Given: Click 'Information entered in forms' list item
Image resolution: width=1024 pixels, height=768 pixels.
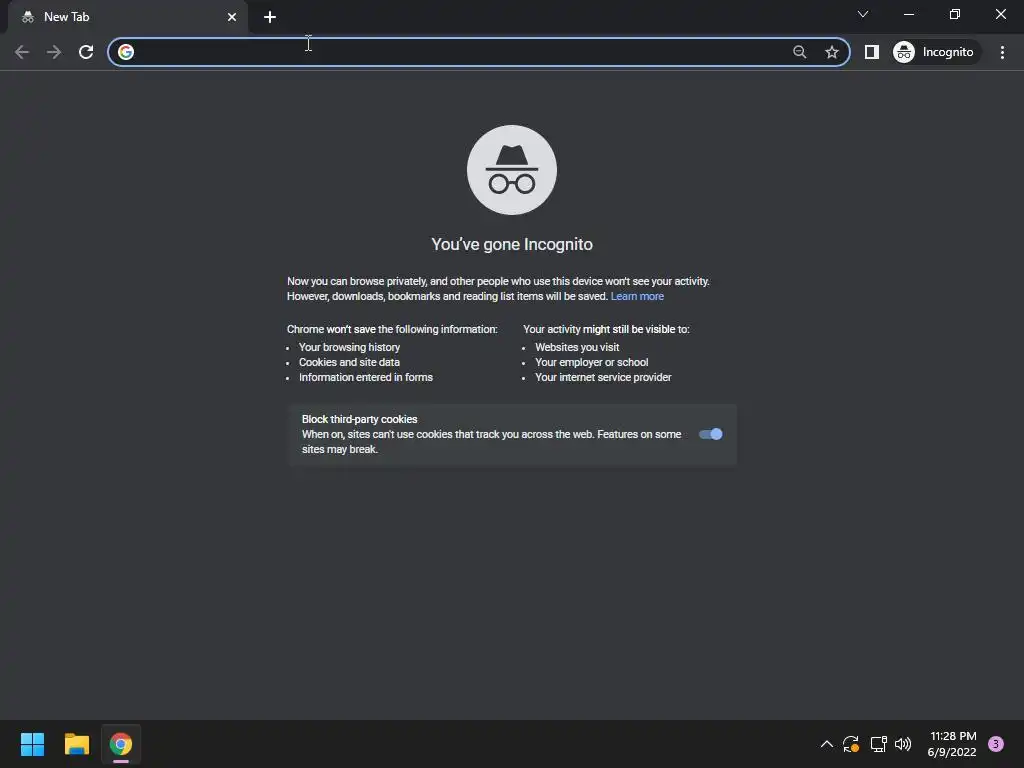Looking at the screenshot, I should [x=366, y=377].
